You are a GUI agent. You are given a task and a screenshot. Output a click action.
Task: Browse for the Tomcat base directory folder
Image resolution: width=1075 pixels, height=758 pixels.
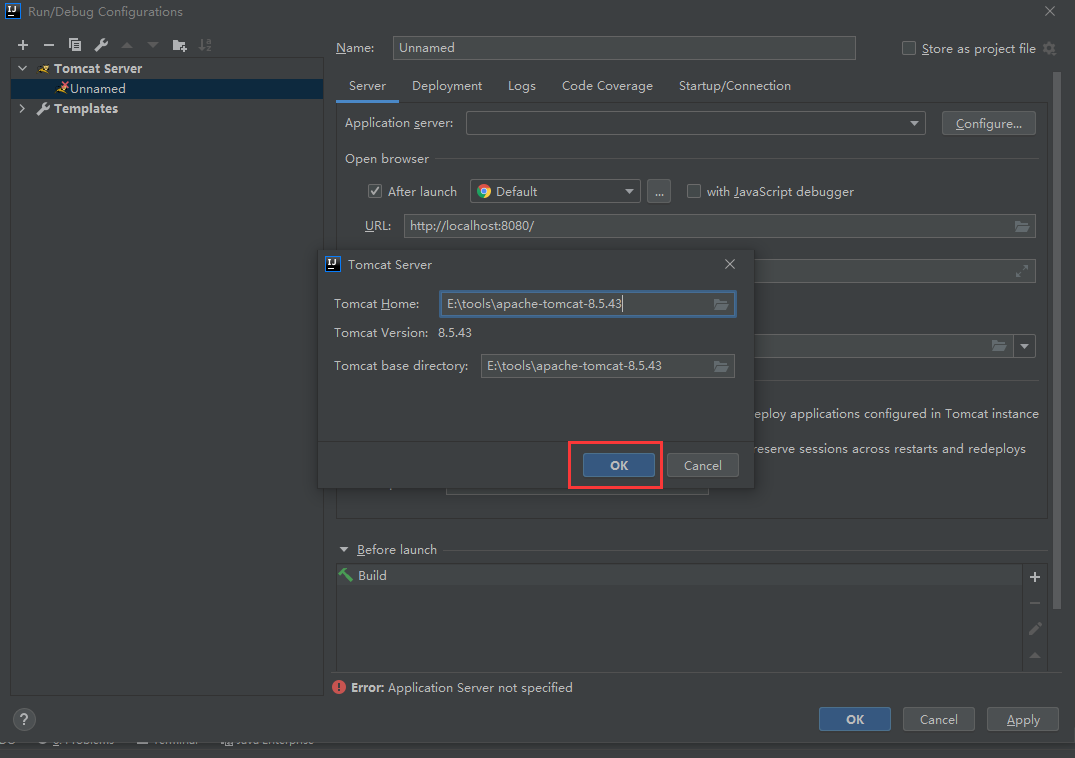pyautogui.click(x=721, y=366)
